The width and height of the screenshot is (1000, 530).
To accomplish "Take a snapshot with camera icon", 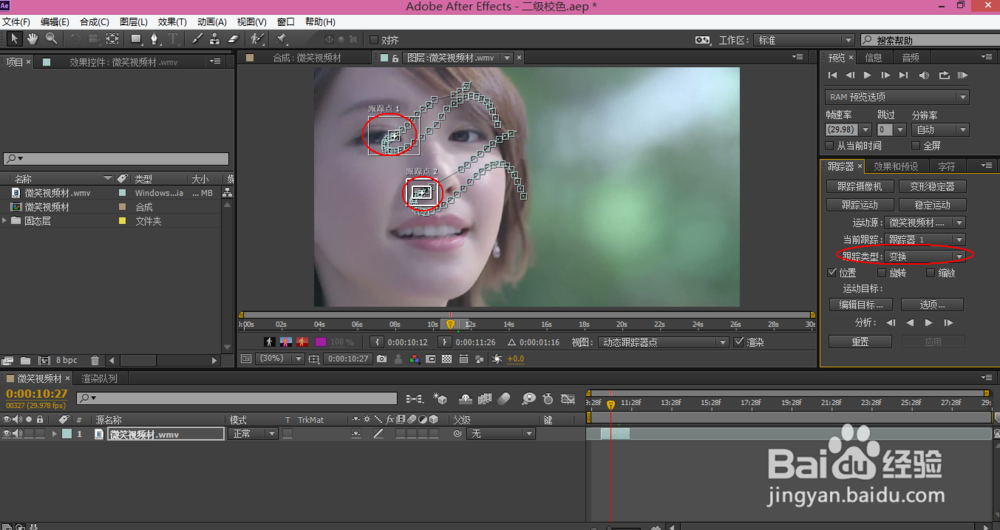I will 381,359.
